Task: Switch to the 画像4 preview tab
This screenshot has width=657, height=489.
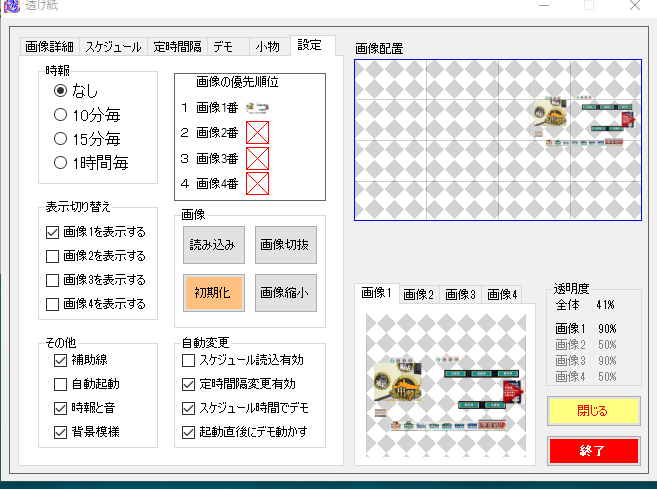Action: tap(502, 294)
